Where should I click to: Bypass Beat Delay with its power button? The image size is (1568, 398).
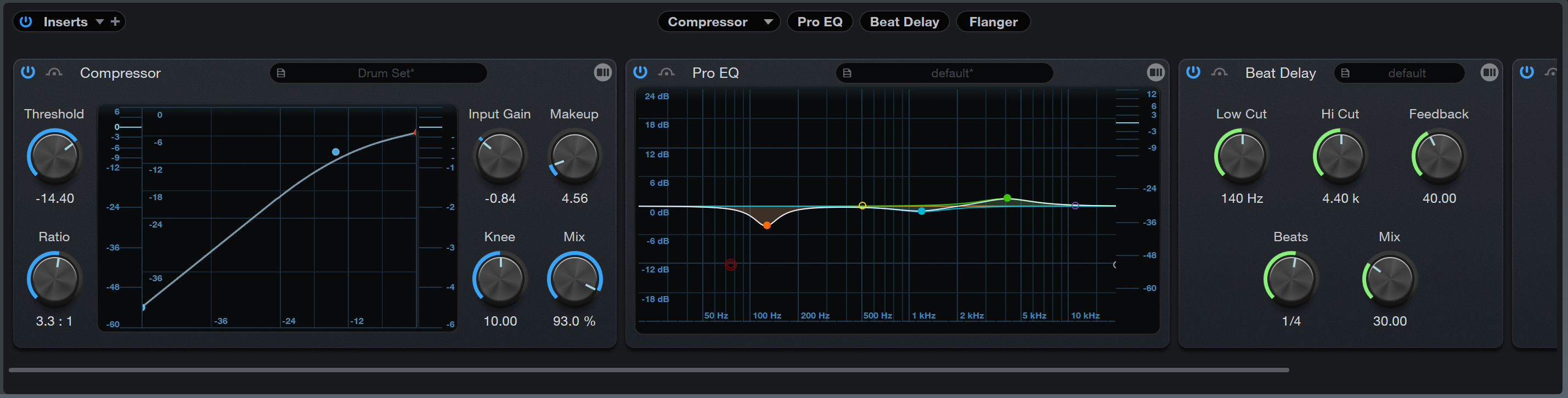pyautogui.click(x=1193, y=72)
